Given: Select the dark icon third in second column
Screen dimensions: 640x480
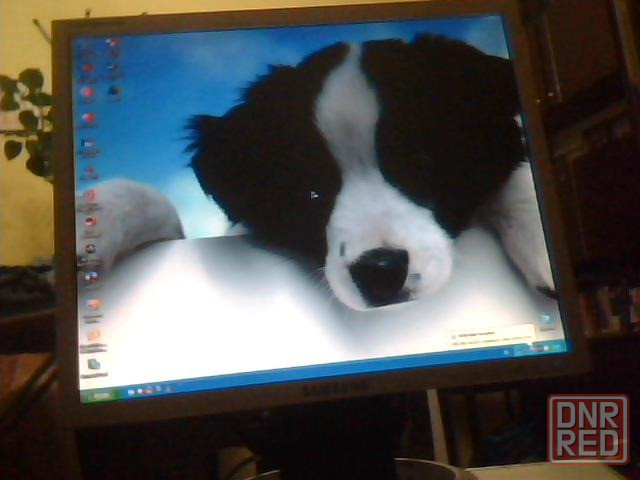Looking at the screenshot, I should pos(113,91).
